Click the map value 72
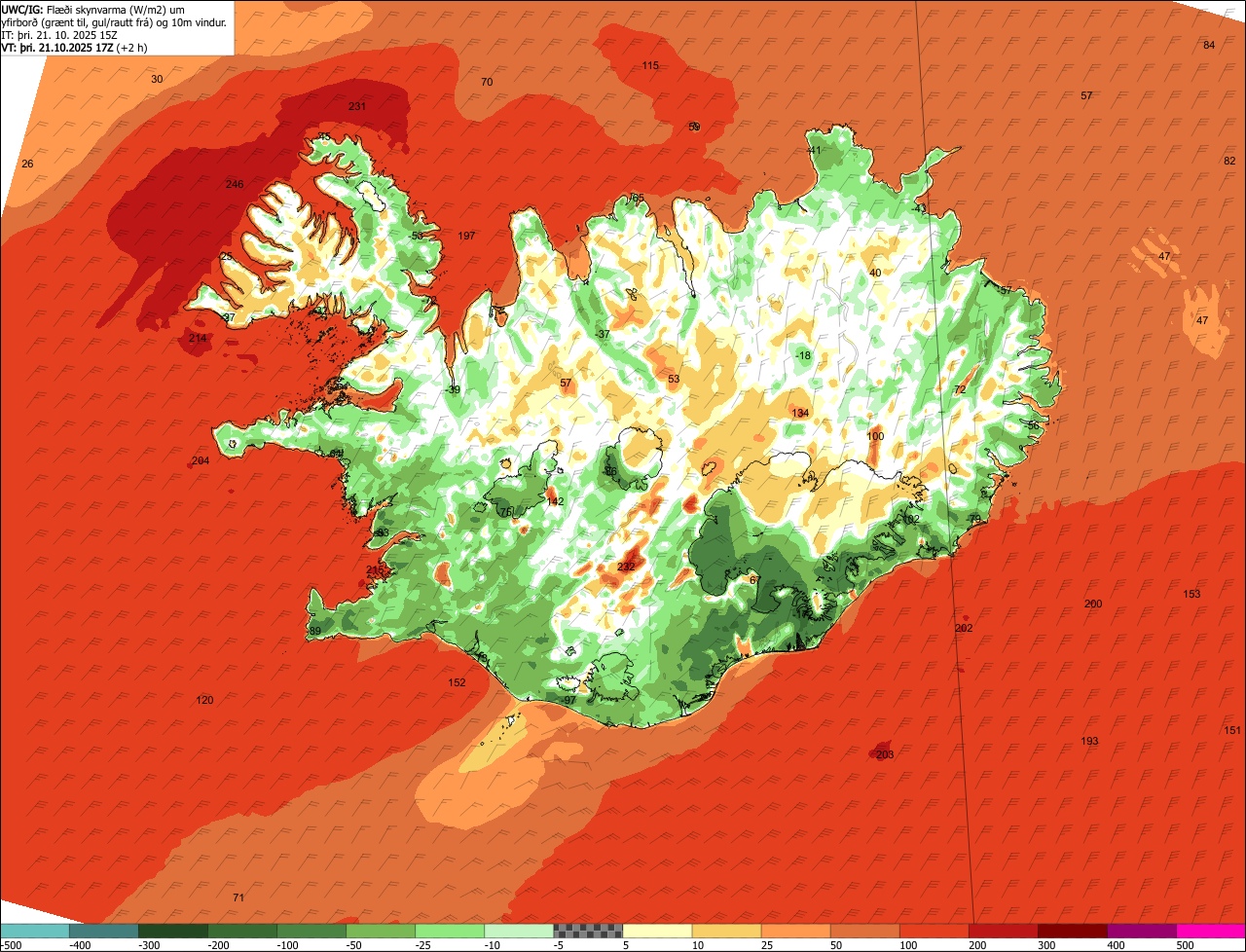The height and width of the screenshot is (952, 1246). (x=960, y=388)
